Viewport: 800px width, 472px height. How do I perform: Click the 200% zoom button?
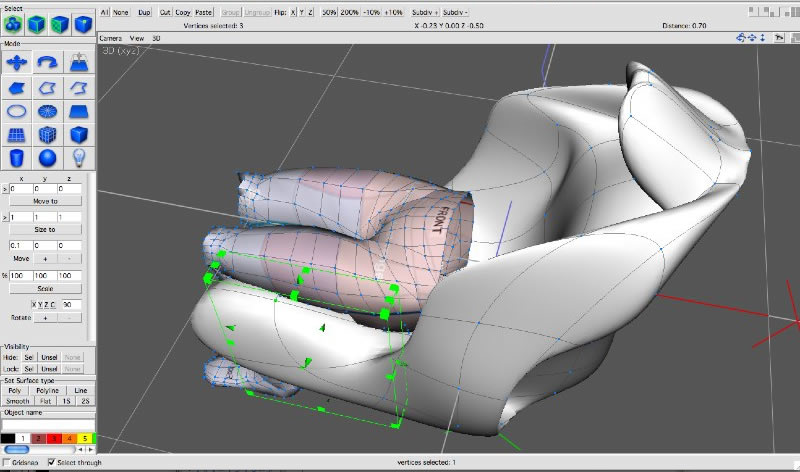[x=349, y=12]
